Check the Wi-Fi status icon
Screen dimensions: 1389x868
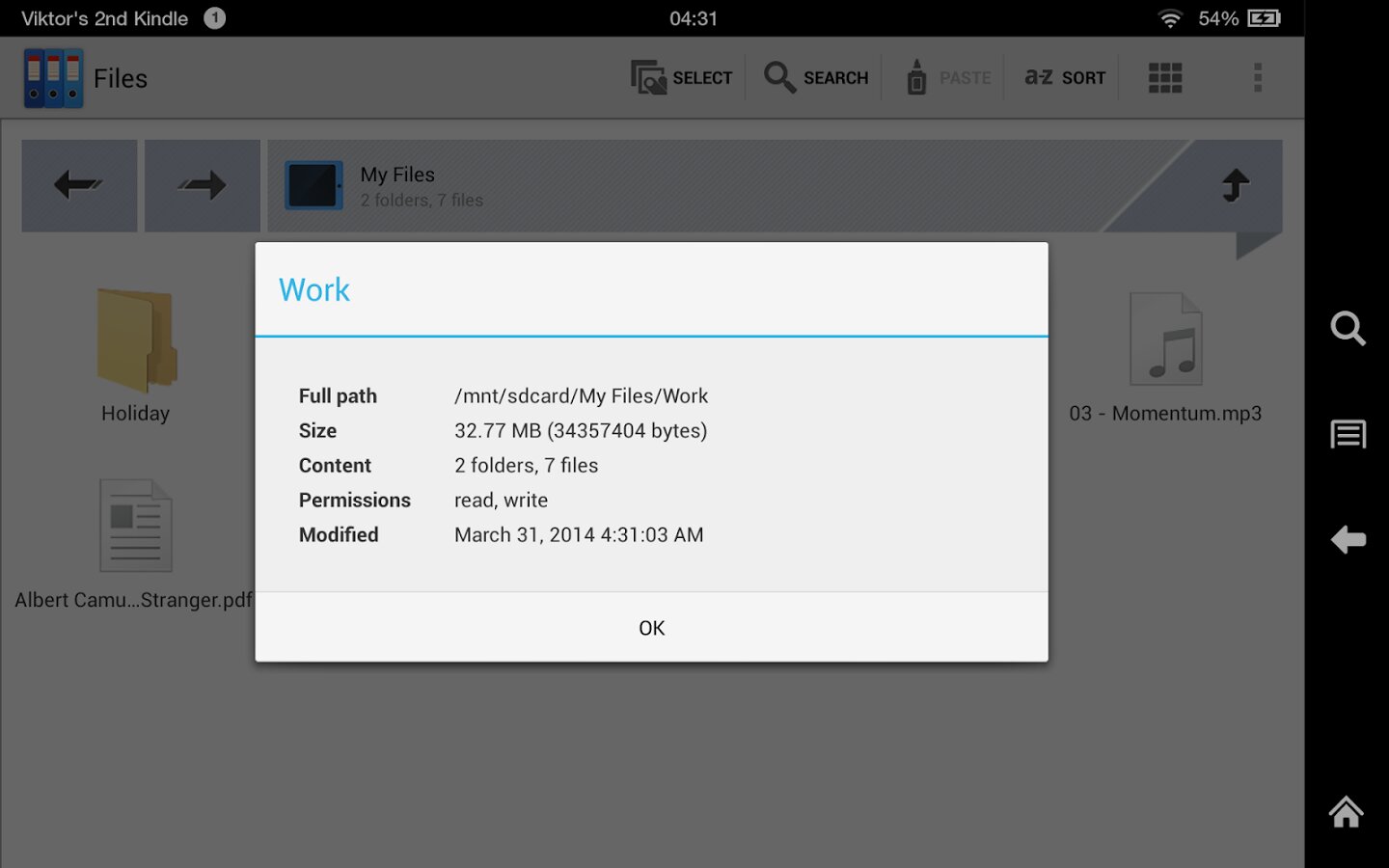click(x=1170, y=18)
